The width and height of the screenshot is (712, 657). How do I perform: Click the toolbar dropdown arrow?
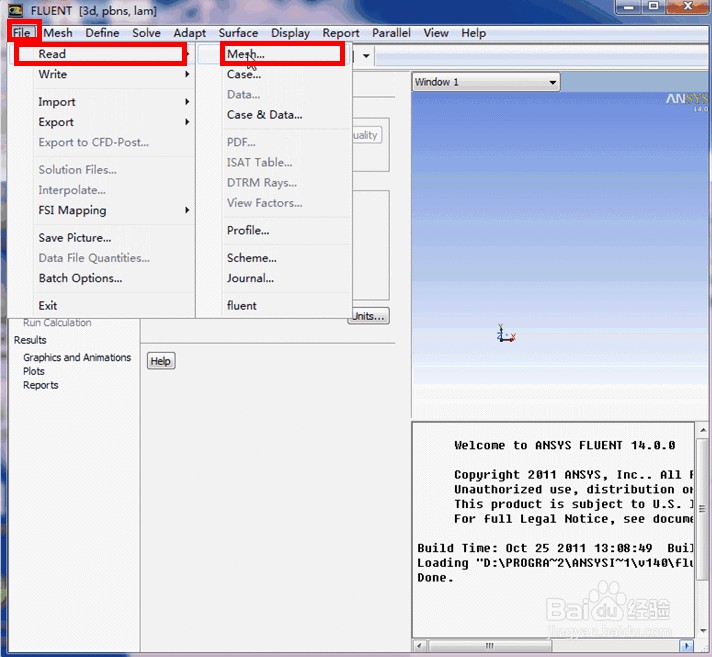point(366,56)
